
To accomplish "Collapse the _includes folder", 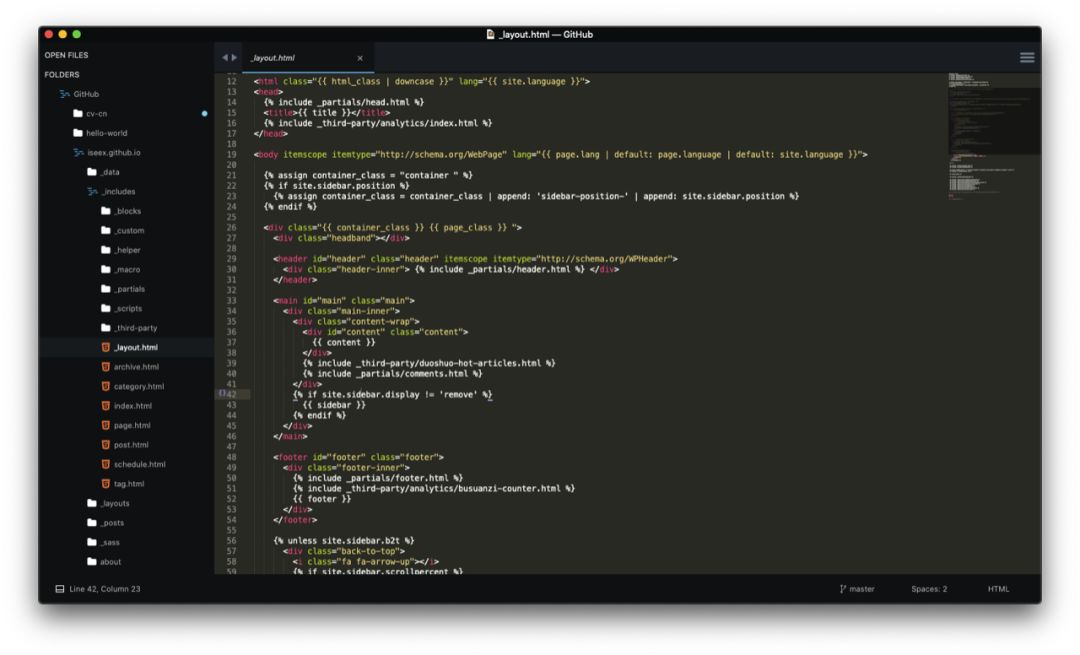I will 118,191.
